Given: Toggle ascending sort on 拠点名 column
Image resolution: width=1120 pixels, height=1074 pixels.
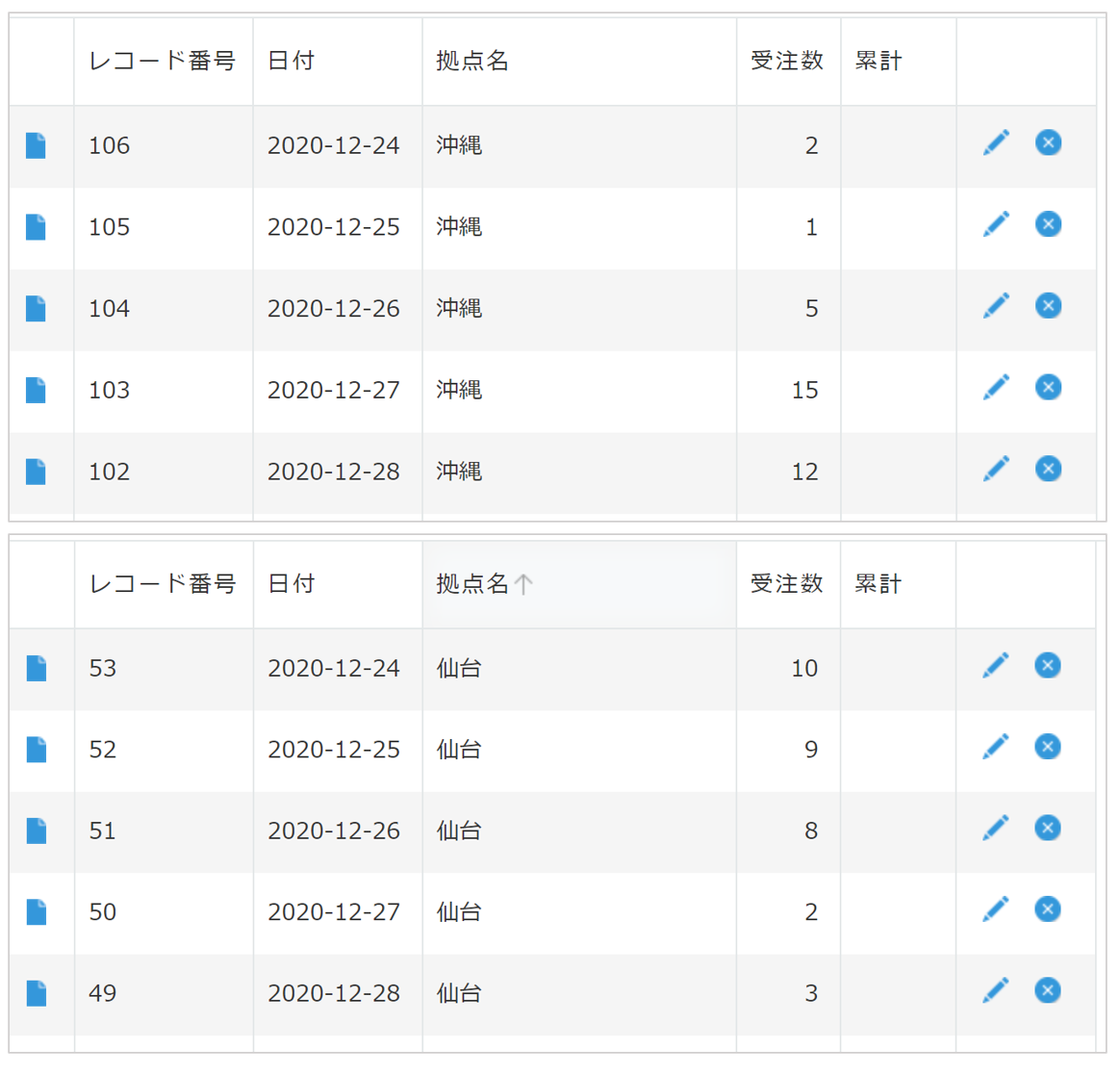Looking at the screenshot, I should click(479, 583).
